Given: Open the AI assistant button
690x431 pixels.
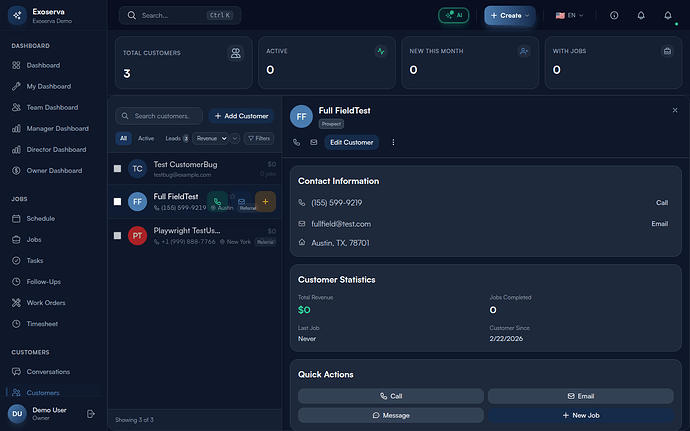Looking at the screenshot, I should 453,15.
